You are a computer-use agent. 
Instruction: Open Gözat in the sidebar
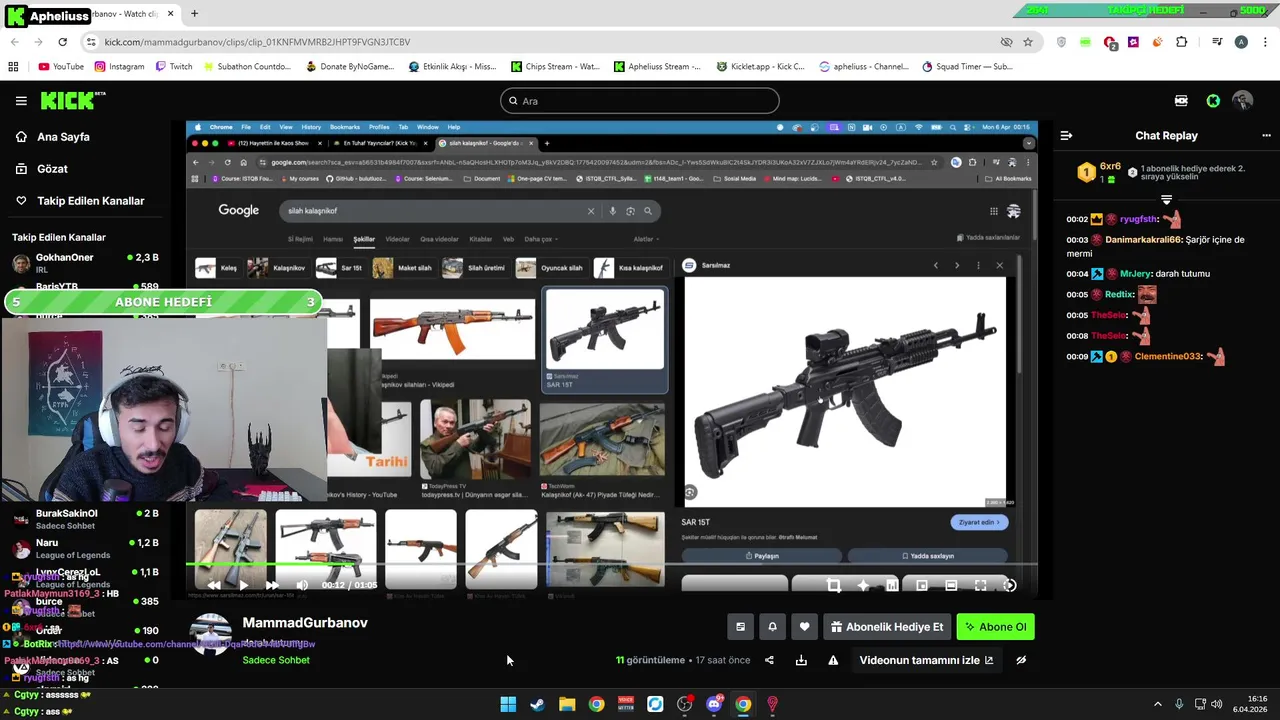pos(52,169)
